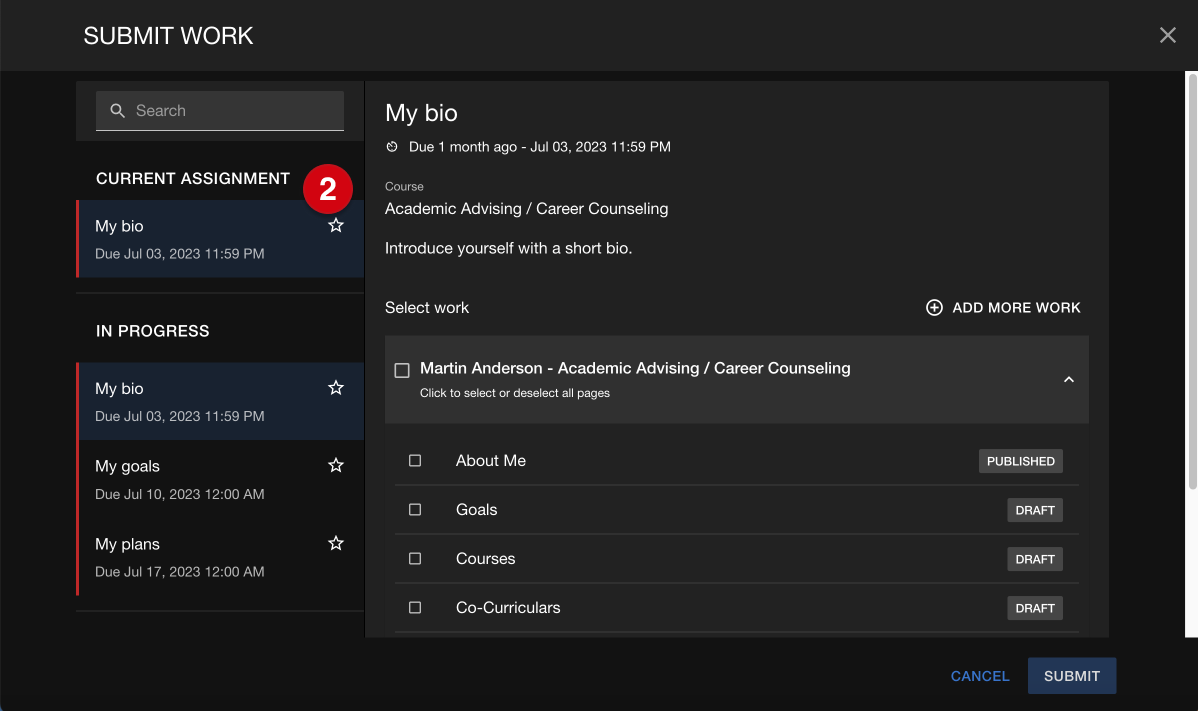The height and width of the screenshot is (711, 1200).
Task: Click the 'Due 1 month ago' date text
Action: 540,147
